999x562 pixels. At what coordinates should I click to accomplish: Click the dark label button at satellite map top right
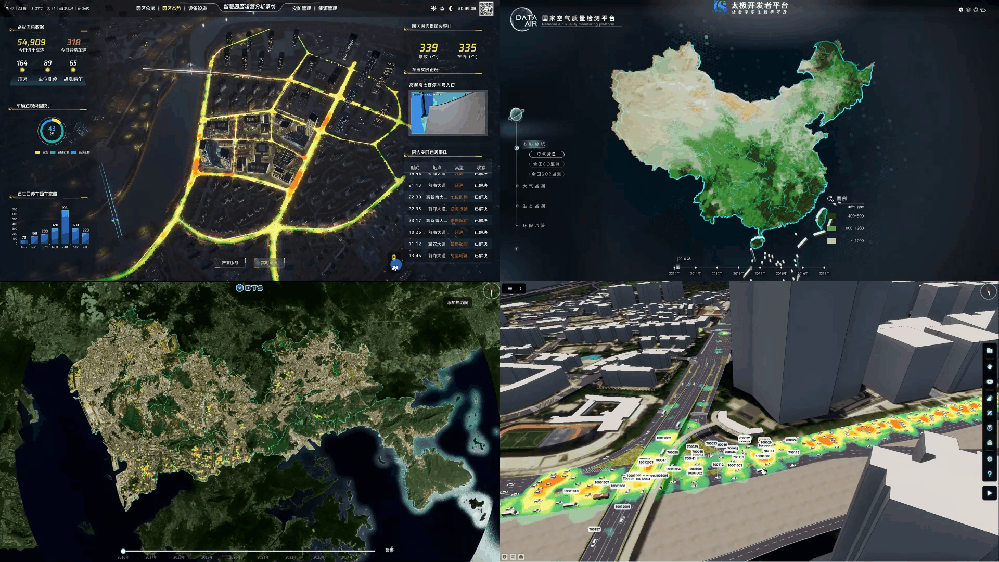[457, 303]
